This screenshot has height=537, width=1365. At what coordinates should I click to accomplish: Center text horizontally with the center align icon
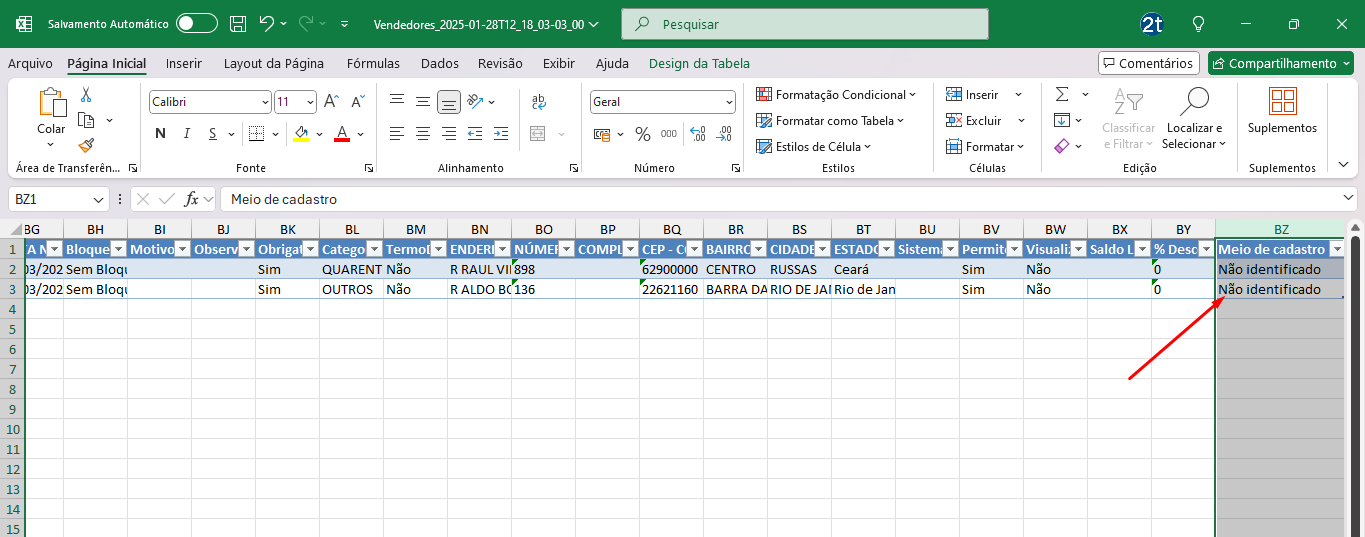point(423,134)
